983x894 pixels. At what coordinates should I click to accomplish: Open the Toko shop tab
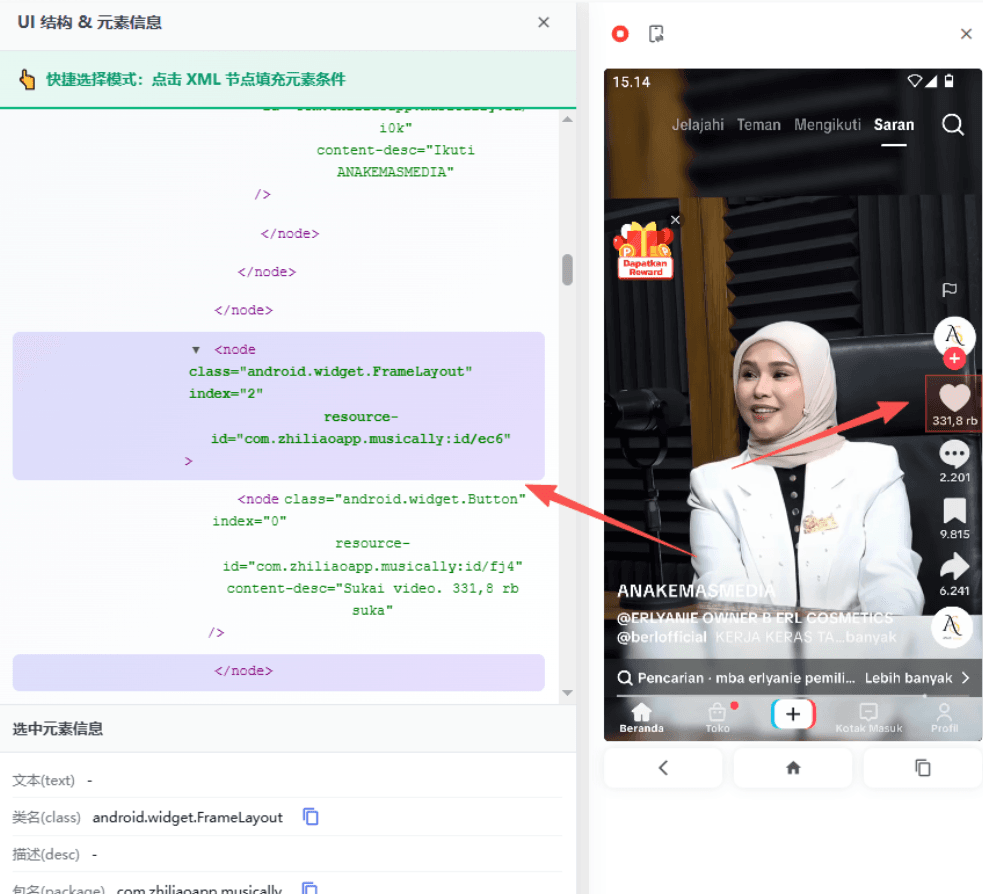(x=718, y=717)
